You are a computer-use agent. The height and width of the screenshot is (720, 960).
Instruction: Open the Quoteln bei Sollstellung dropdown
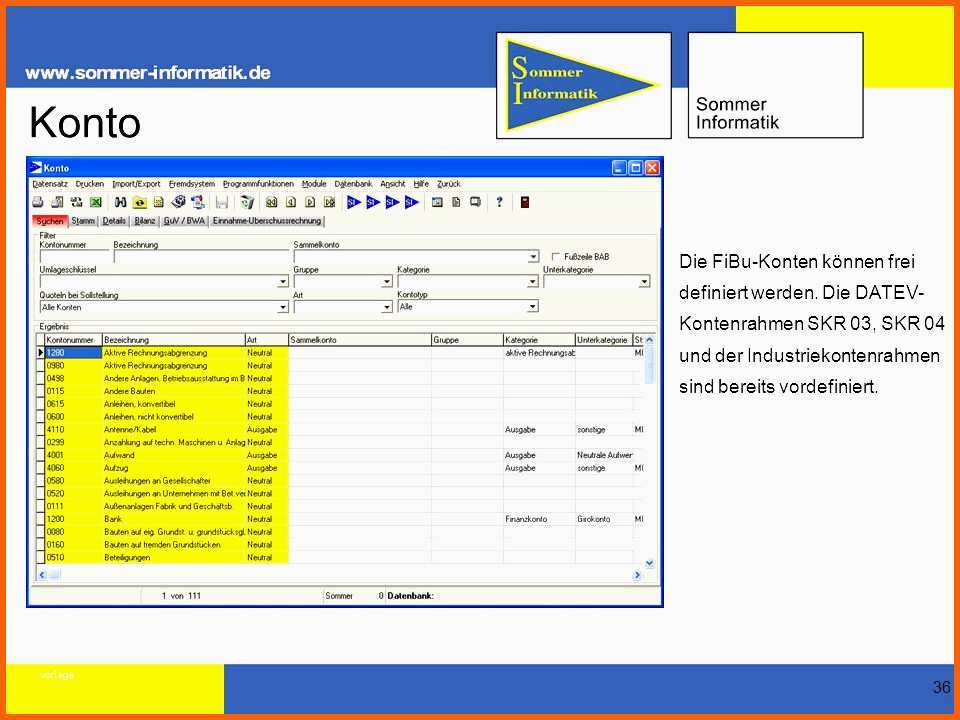coord(282,307)
